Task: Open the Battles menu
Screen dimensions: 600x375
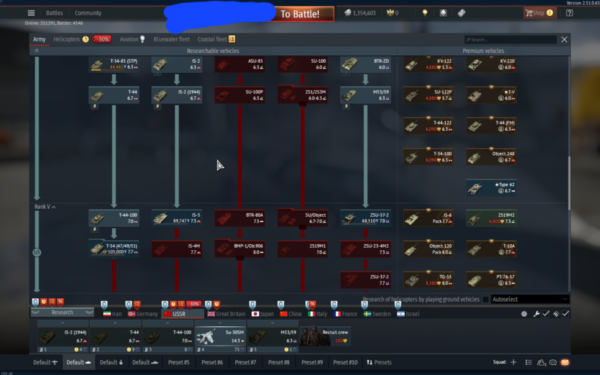Action: 54,13
